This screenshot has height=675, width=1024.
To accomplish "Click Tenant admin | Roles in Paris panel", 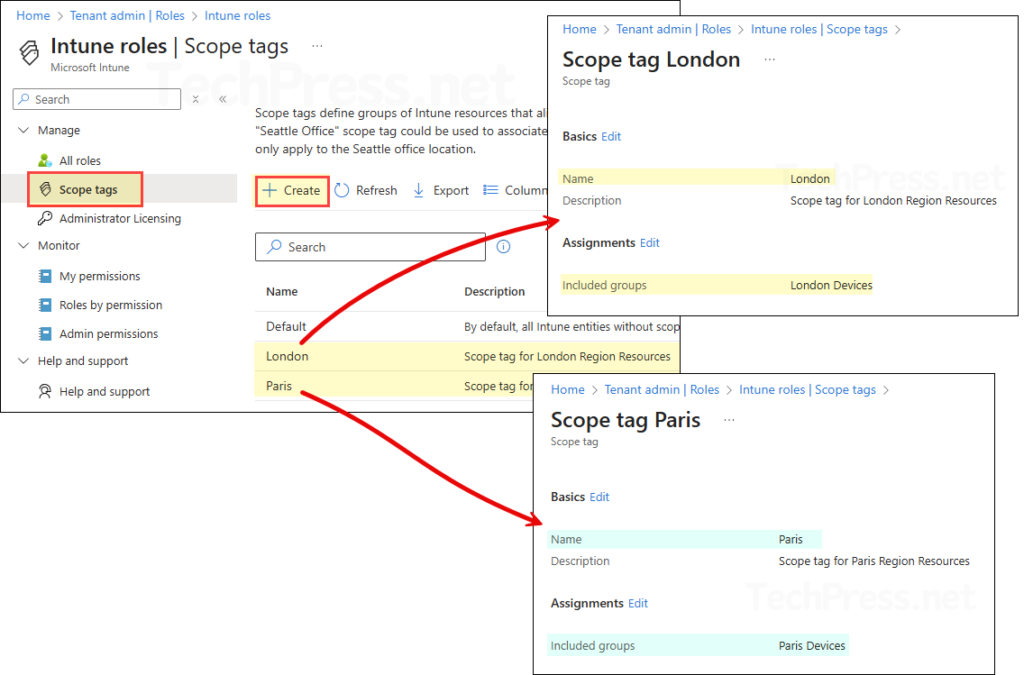I will pyautogui.click(x=662, y=390).
